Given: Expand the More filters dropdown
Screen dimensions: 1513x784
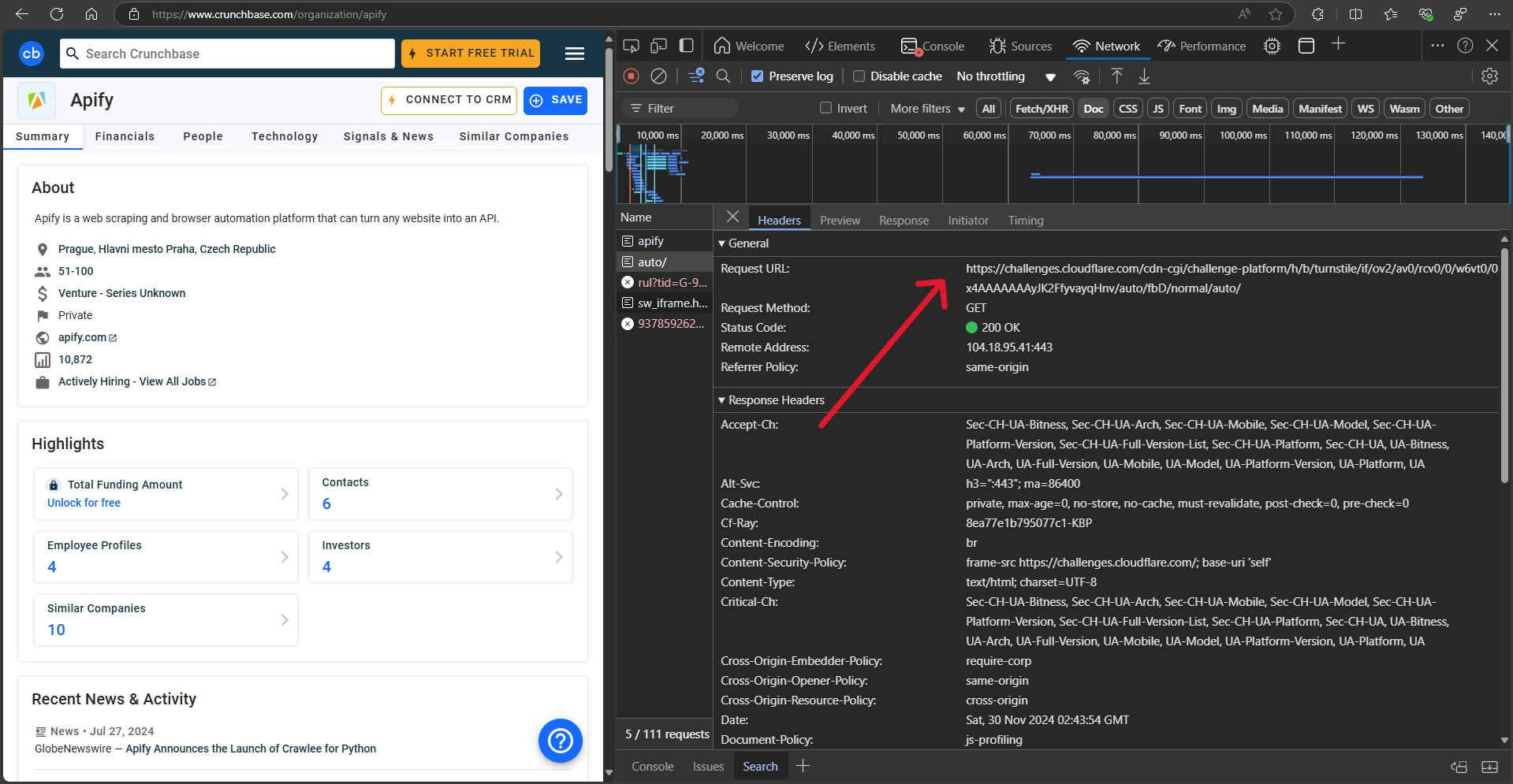Looking at the screenshot, I should [x=927, y=109].
